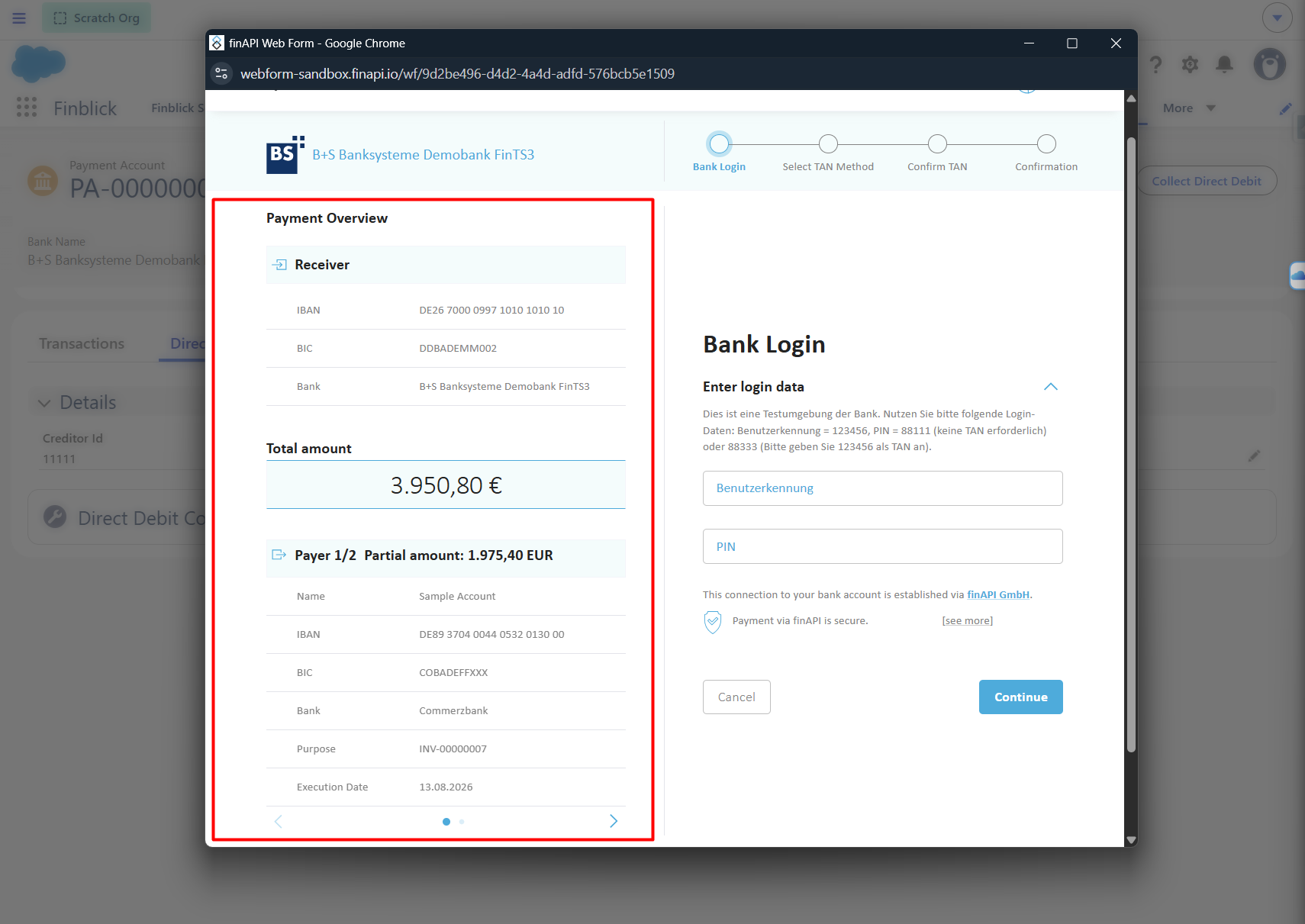
Task: Click the hamburger menu icon
Action: point(19,18)
